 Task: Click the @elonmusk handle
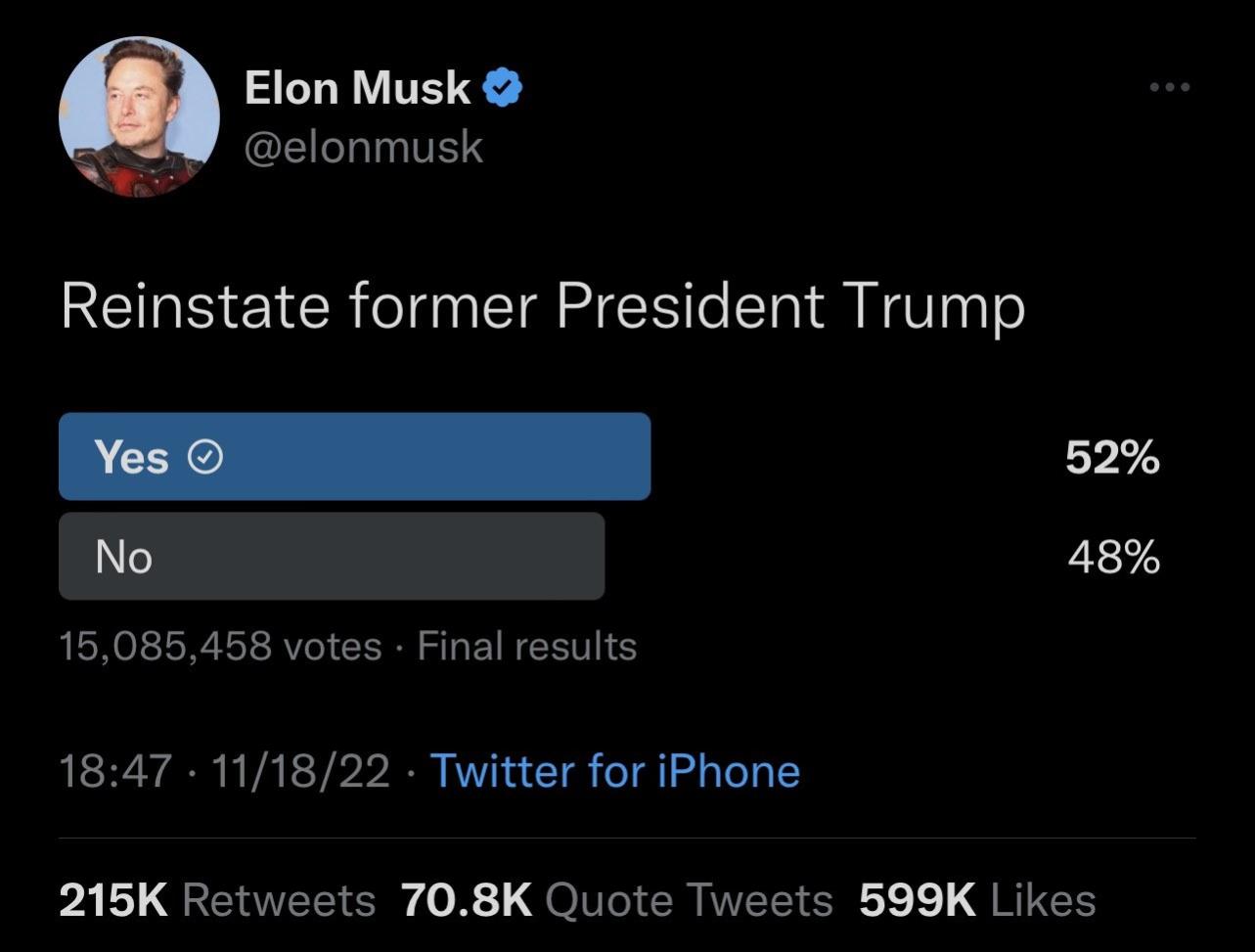363,147
